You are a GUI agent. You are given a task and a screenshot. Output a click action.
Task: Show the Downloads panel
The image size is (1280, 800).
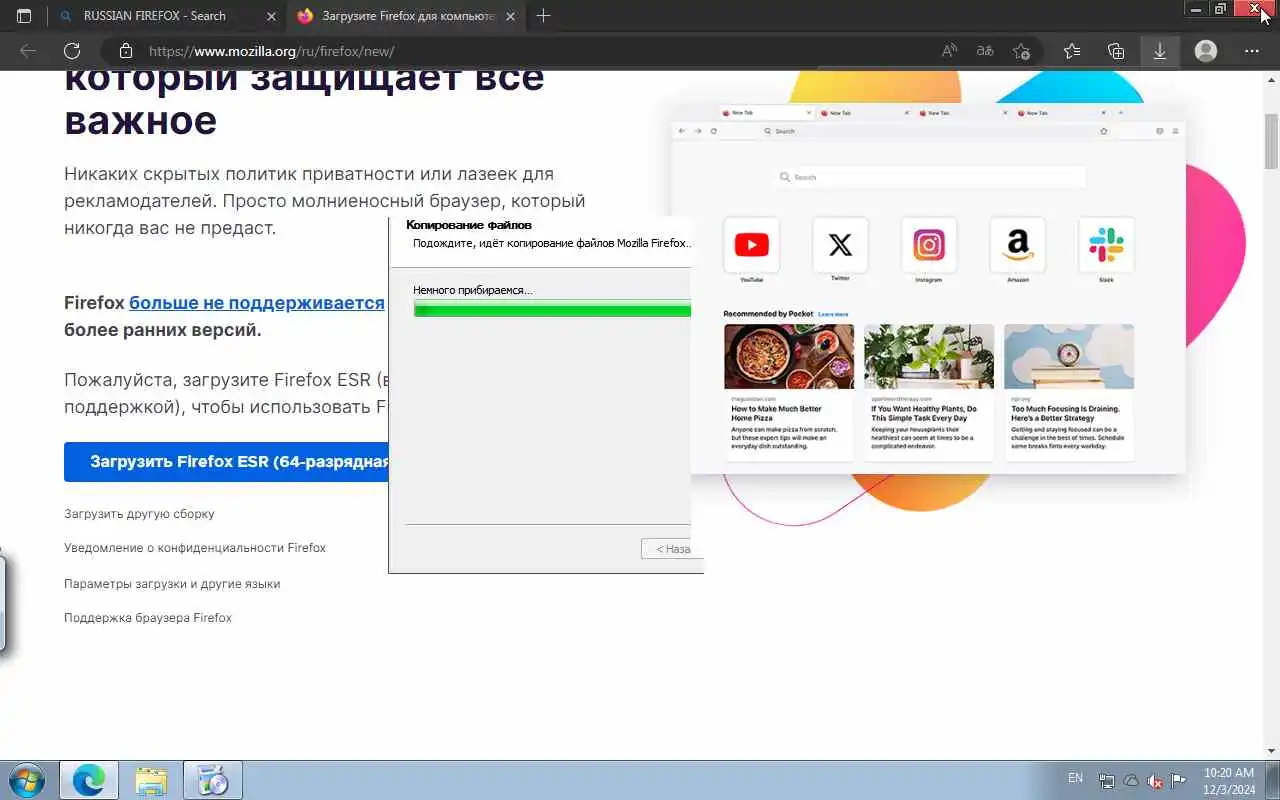[x=1160, y=51]
